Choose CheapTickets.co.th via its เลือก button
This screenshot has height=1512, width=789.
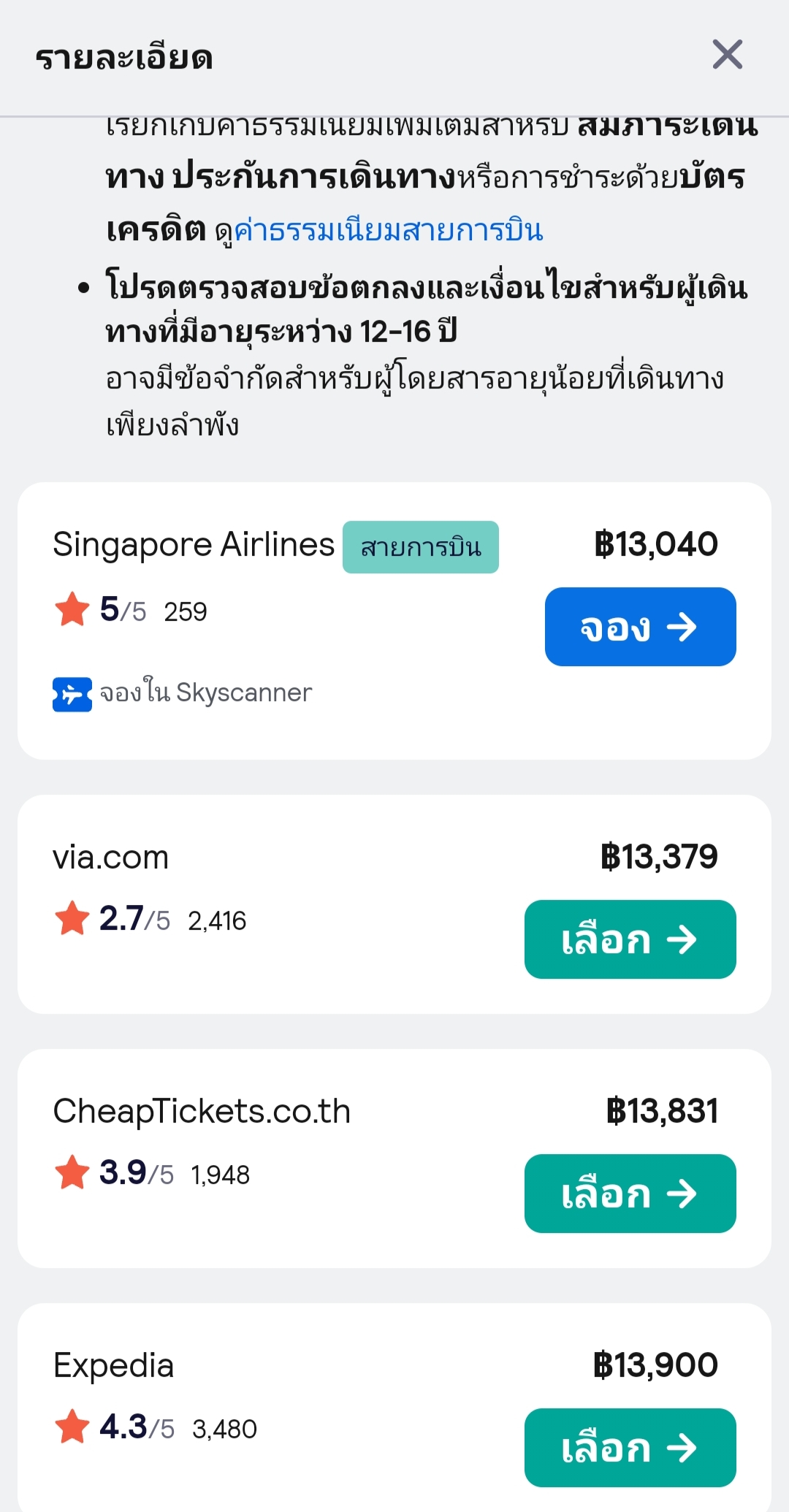(630, 1194)
